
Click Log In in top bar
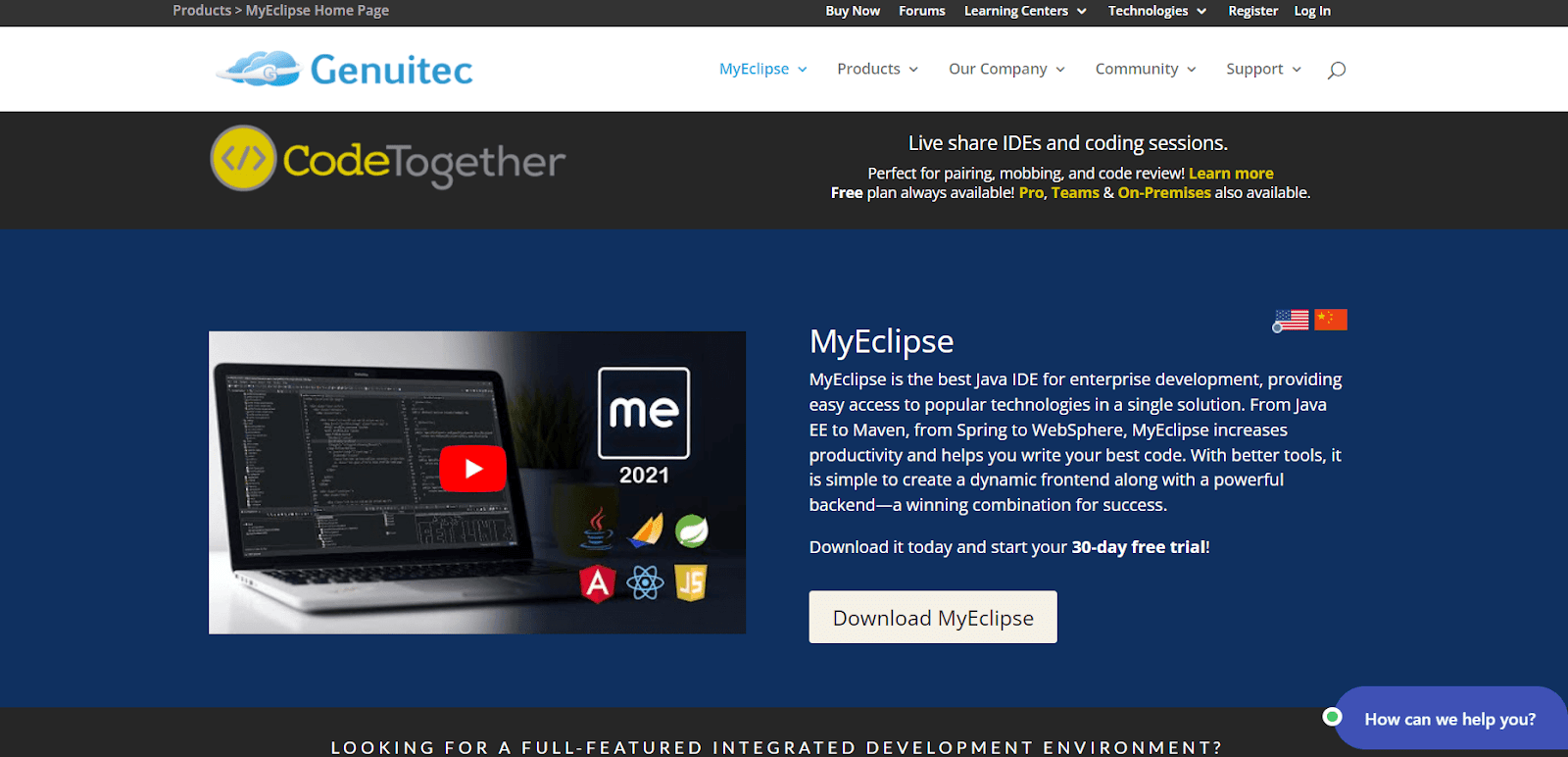(x=1312, y=11)
